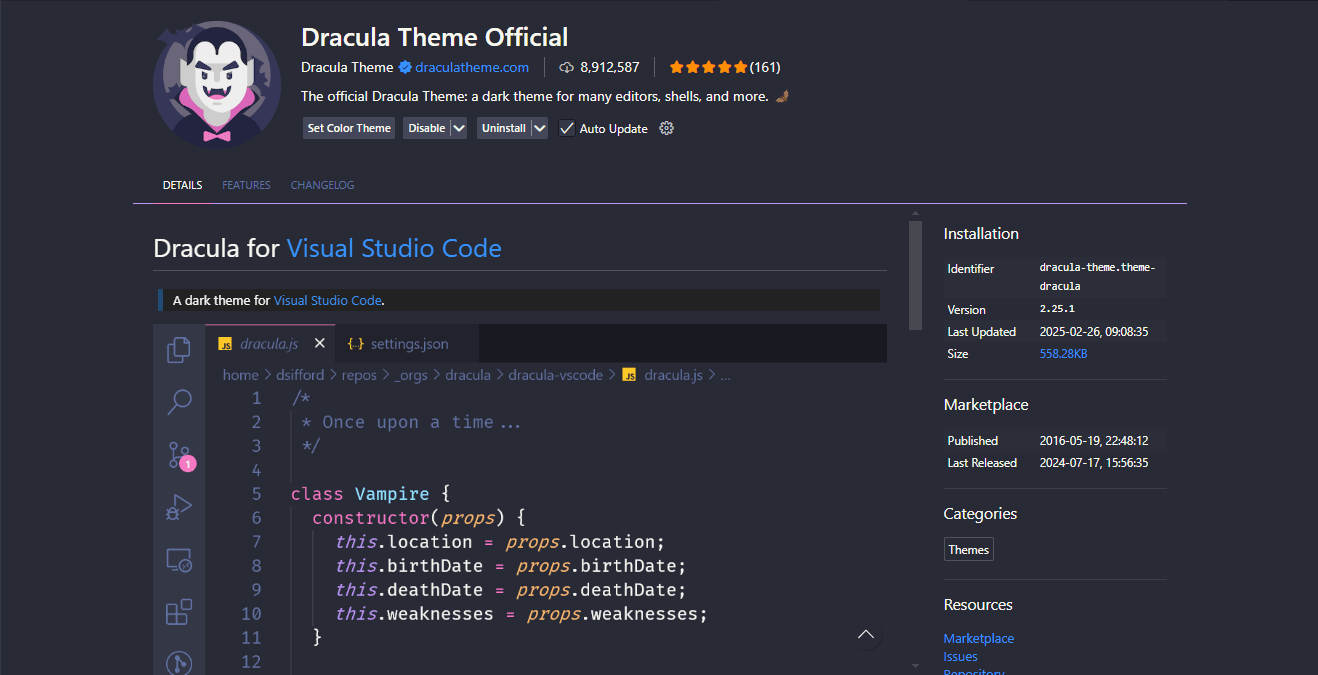
Task: Click the scroll-to-top chevron button
Action: [x=866, y=635]
